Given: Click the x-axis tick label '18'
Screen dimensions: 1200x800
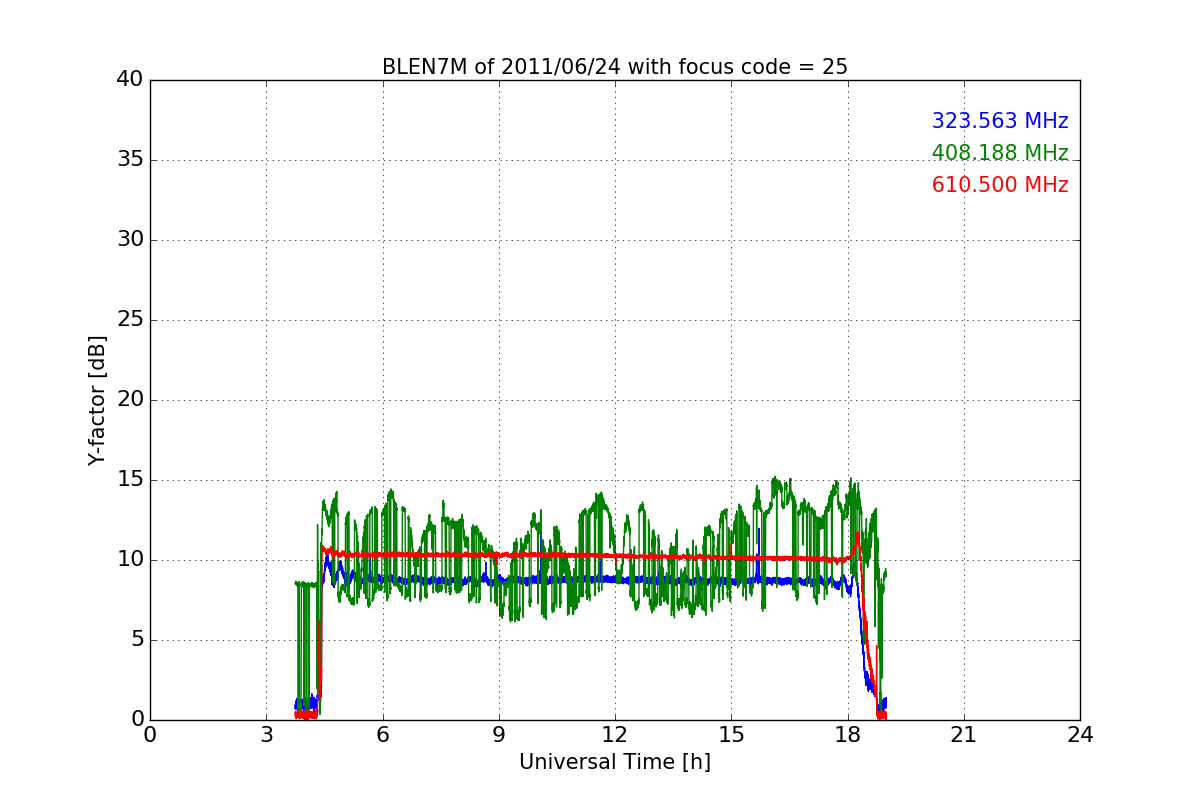Looking at the screenshot, I should coord(848,734).
